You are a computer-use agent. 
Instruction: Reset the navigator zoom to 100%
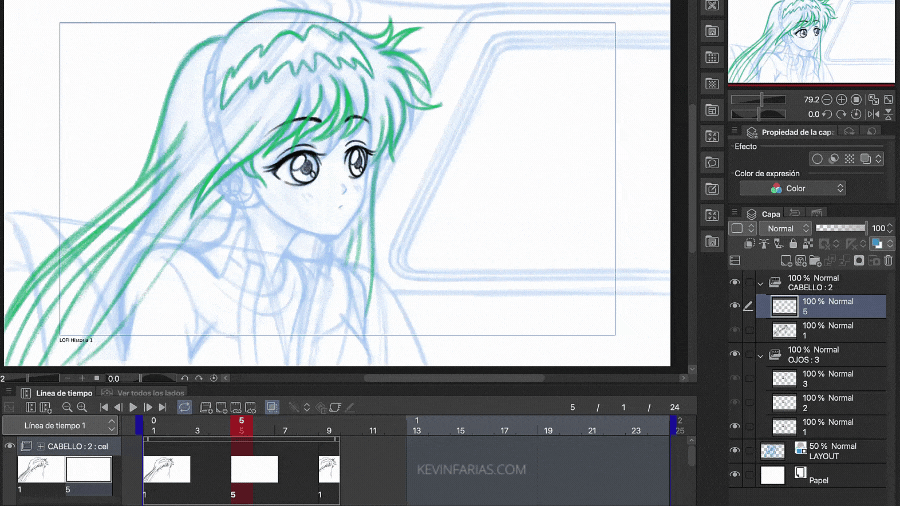(x=856, y=100)
